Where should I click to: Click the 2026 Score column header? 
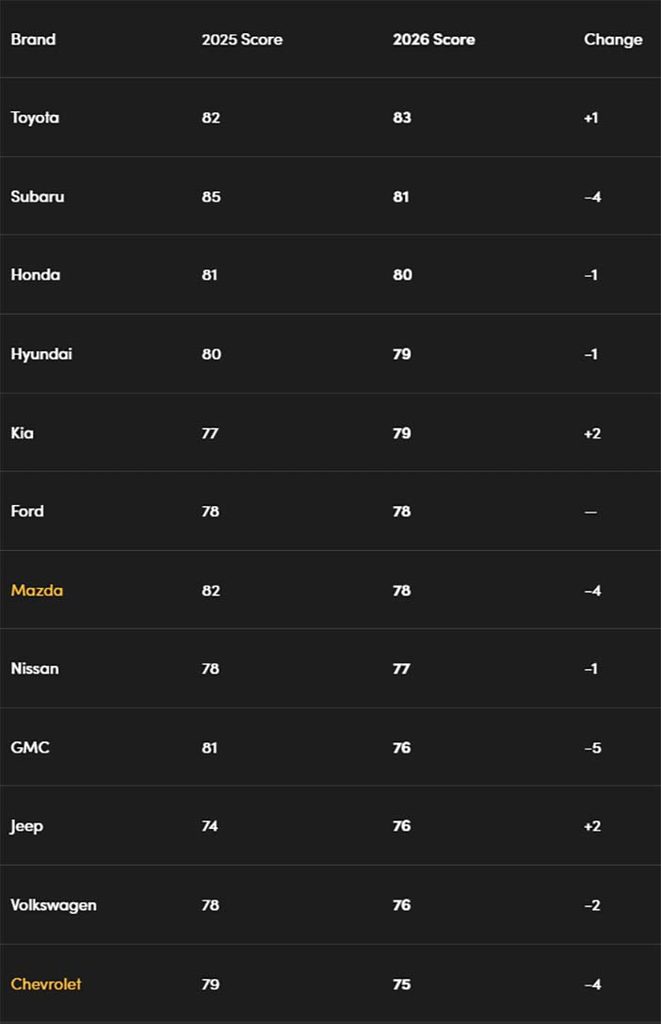click(434, 39)
